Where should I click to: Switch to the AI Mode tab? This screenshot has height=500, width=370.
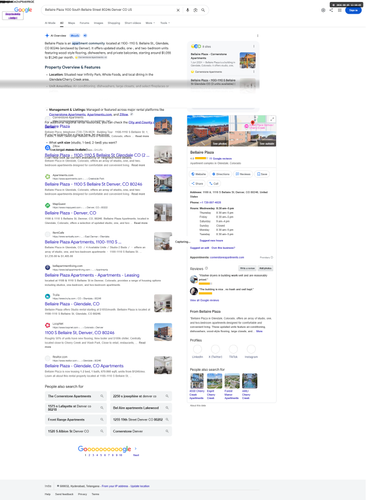click(x=50, y=23)
